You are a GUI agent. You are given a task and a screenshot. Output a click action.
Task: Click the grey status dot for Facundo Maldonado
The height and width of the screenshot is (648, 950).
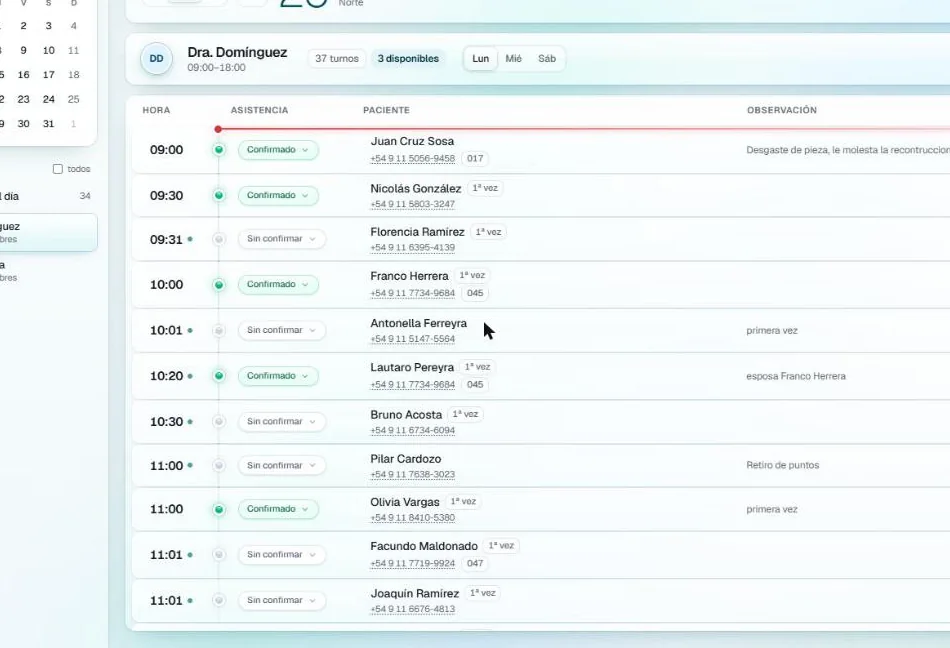219,555
